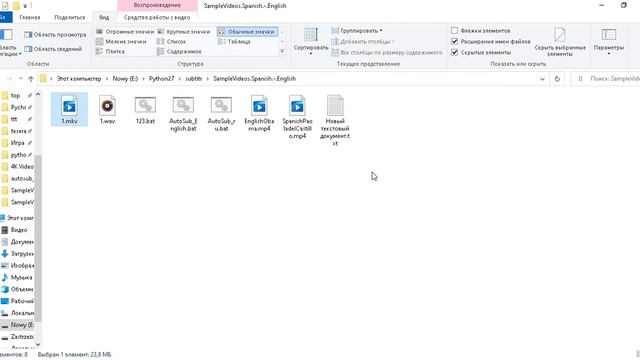Open Документы in navigation pane
Viewport: 640px width, 360px height.
point(18,242)
